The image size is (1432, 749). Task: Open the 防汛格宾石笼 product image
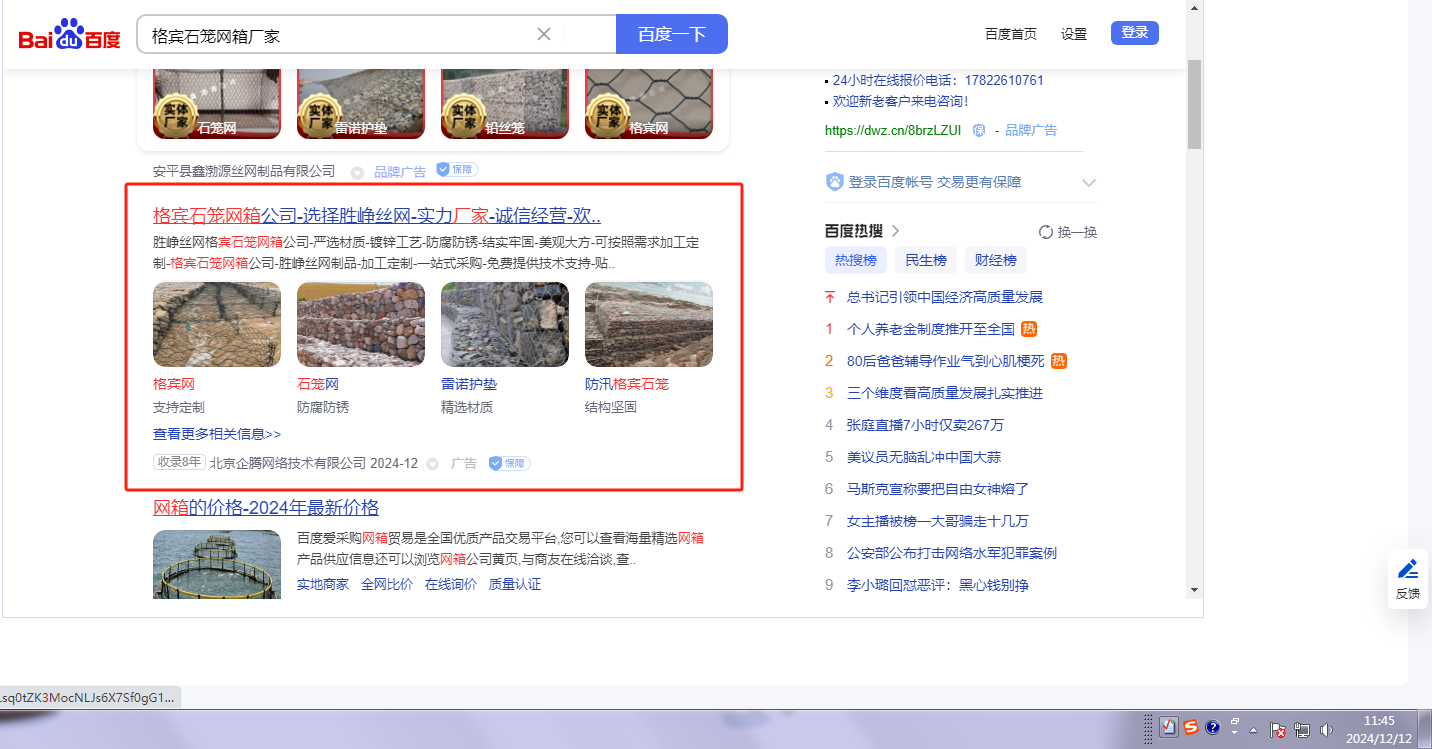pos(649,324)
